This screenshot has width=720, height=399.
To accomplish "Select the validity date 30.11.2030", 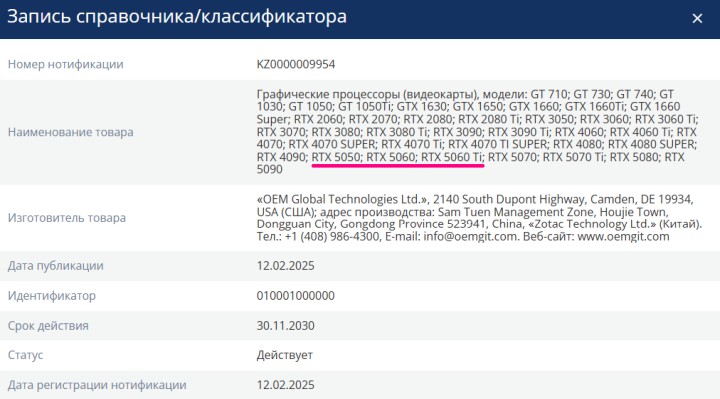I will pyautogui.click(x=286, y=326).
